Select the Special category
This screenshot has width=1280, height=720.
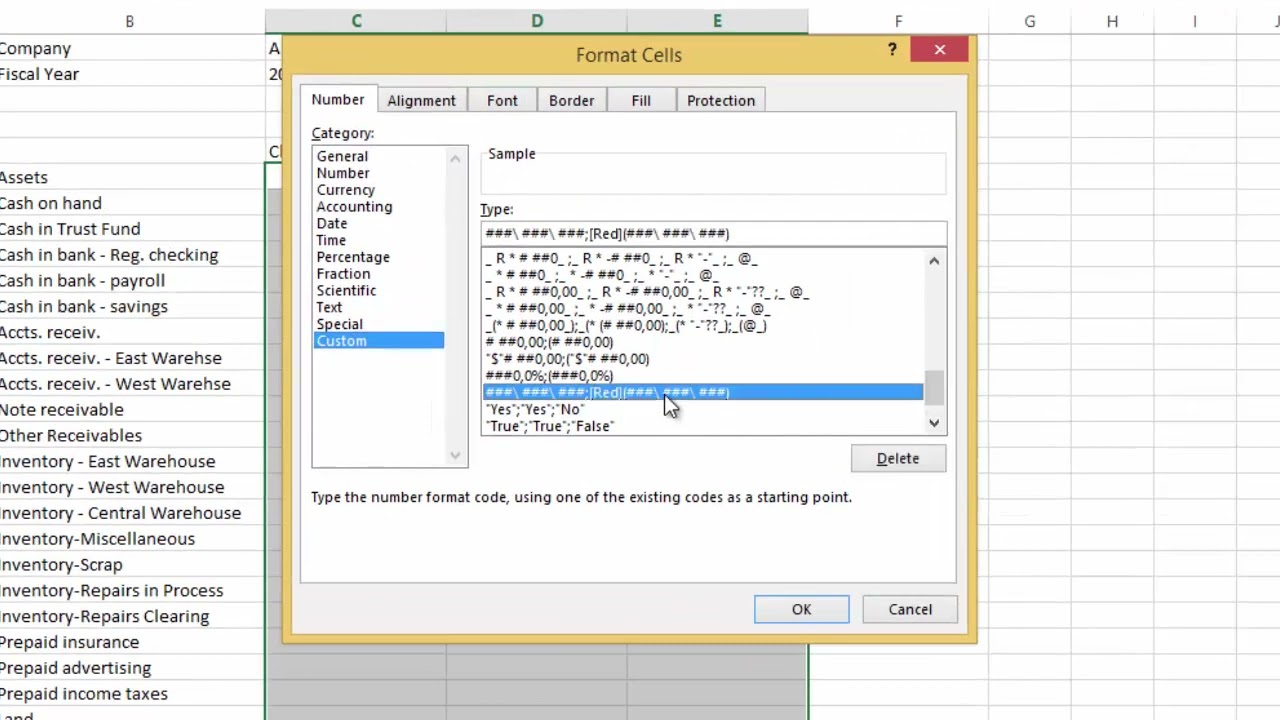[379, 324]
